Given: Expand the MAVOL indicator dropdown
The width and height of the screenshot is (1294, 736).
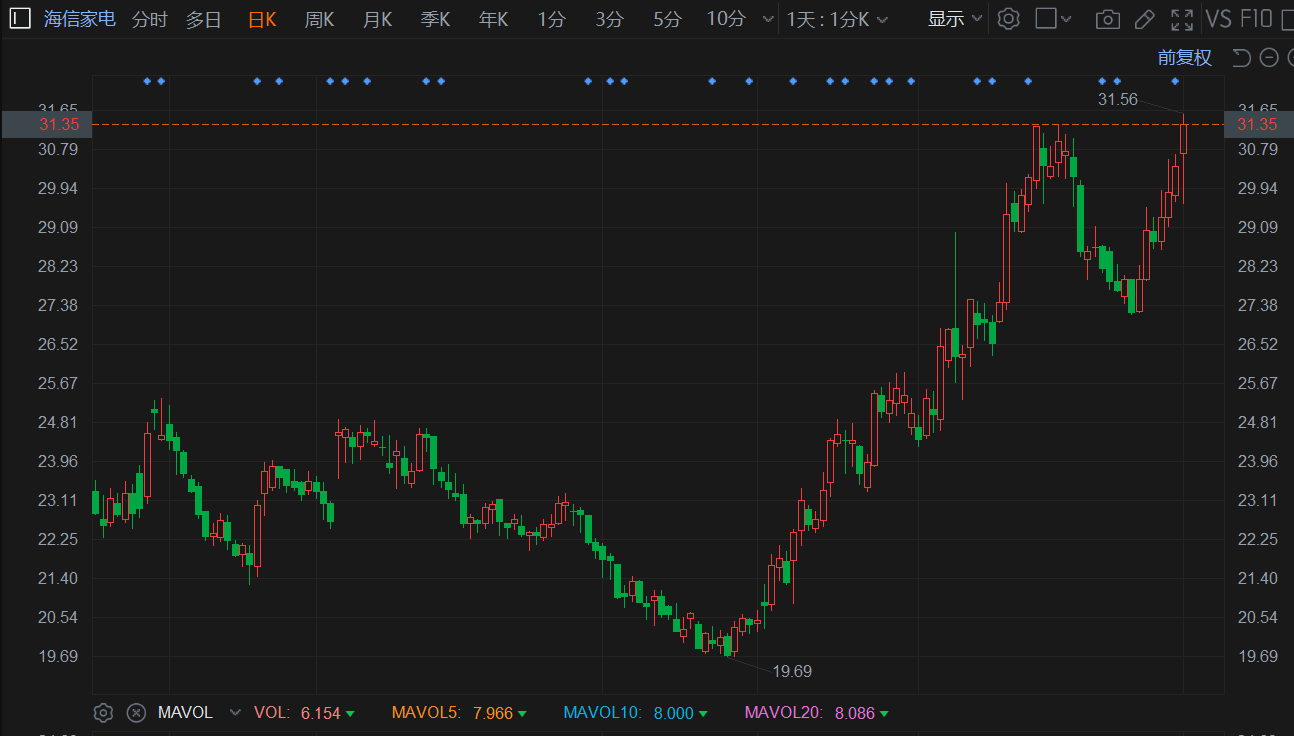Looking at the screenshot, I should click(235, 713).
